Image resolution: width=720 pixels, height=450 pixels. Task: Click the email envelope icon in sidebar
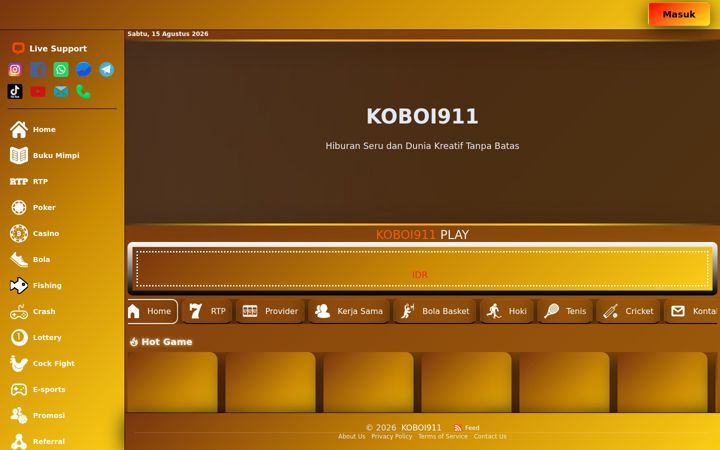(x=61, y=91)
